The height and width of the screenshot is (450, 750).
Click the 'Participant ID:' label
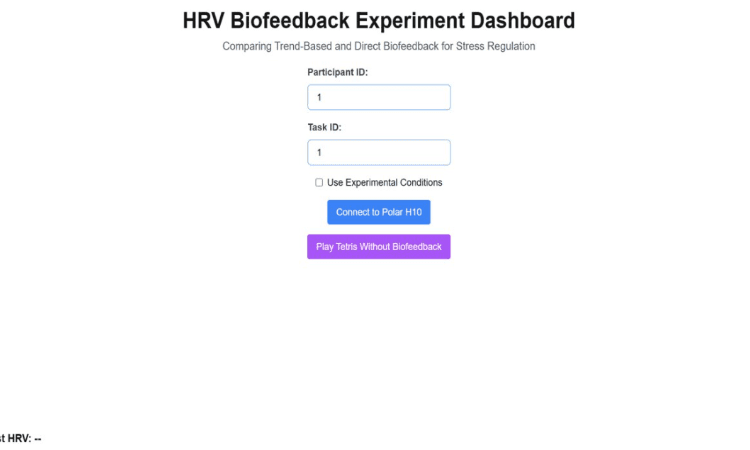coord(337,72)
